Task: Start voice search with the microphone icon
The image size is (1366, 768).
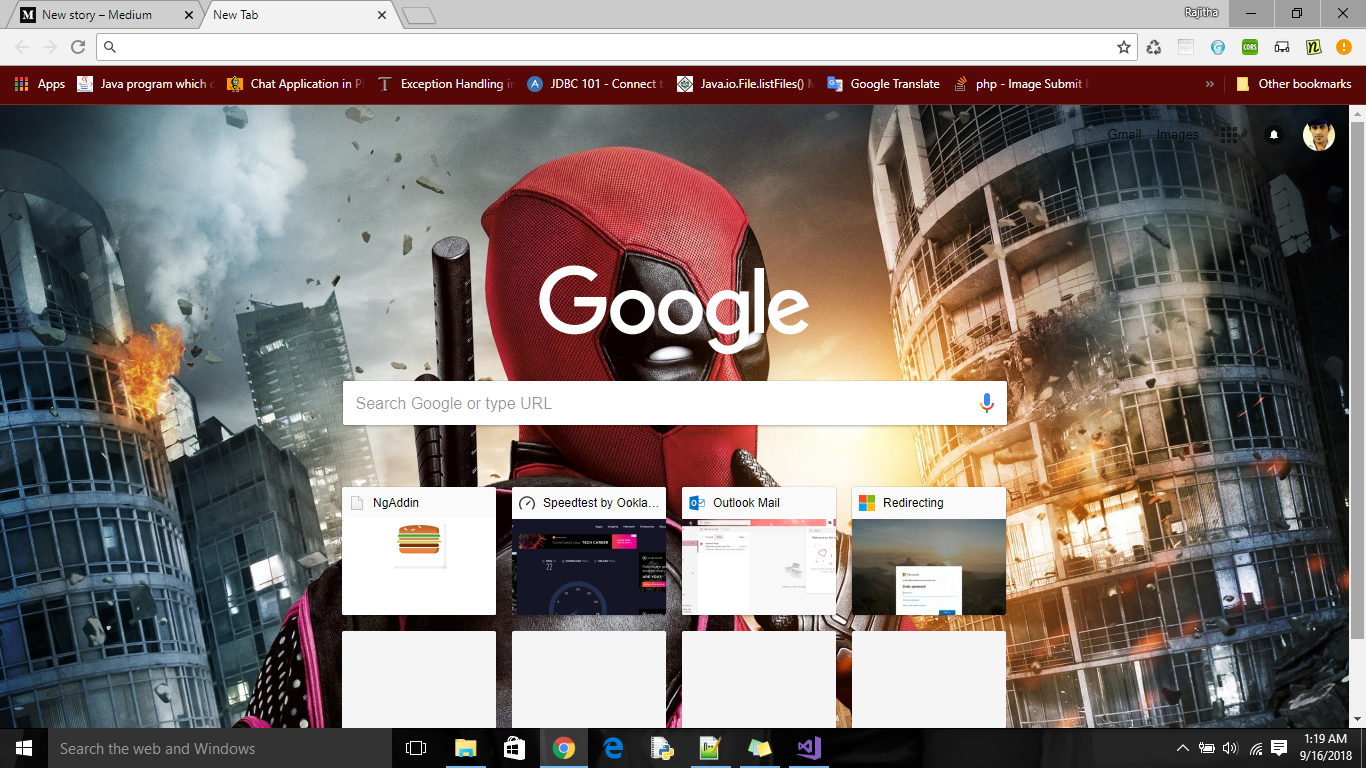Action: coord(986,403)
